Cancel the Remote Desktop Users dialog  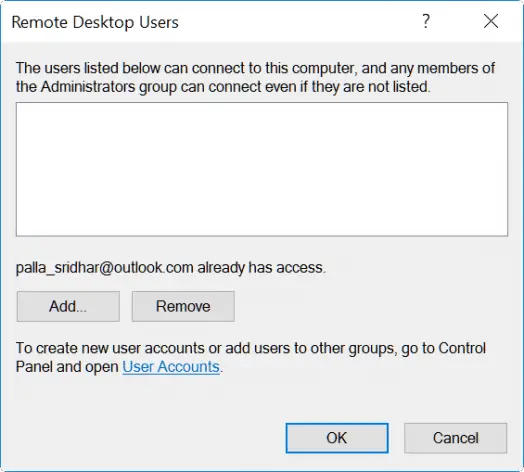[455, 438]
